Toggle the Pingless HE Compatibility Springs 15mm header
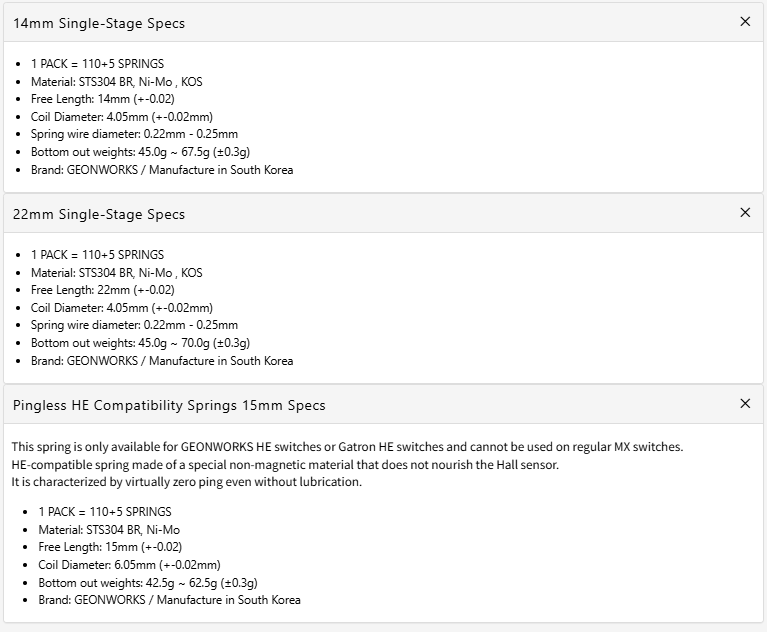The width and height of the screenshot is (767, 632). [x=169, y=405]
